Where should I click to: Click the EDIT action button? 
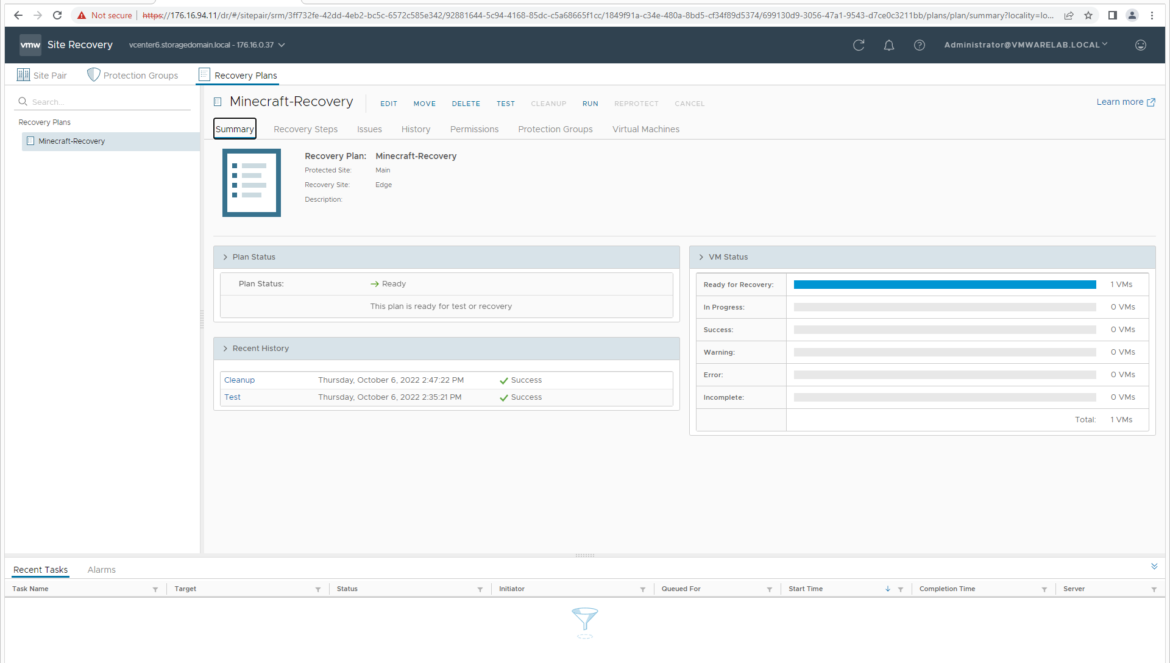click(x=389, y=104)
